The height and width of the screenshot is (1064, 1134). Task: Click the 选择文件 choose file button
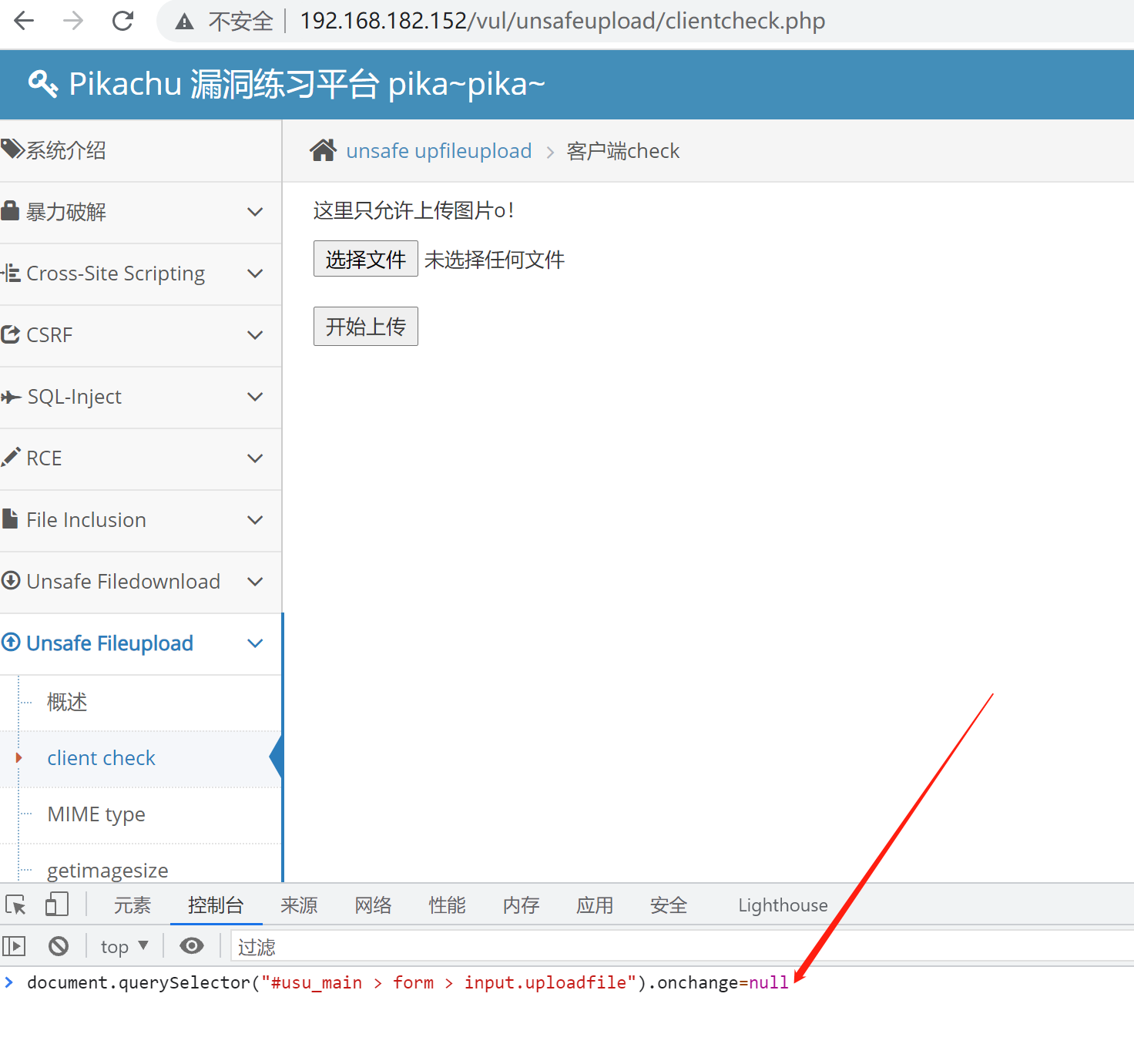pyautogui.click(x=366, y=259)
